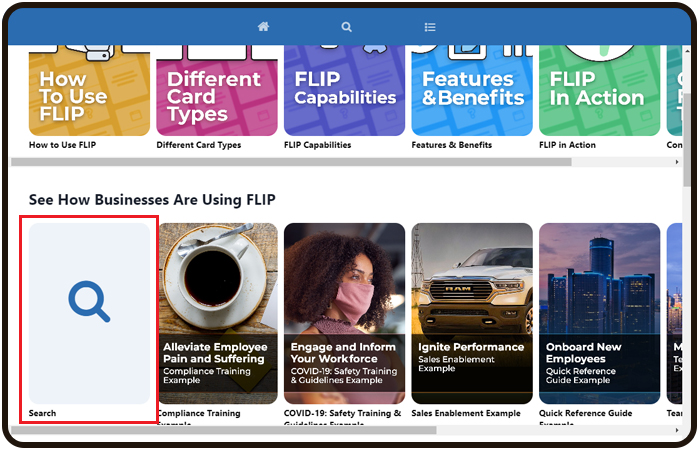
Task: Go to home via the house icon
Action: pyautogui.click(x=263, y=27)
